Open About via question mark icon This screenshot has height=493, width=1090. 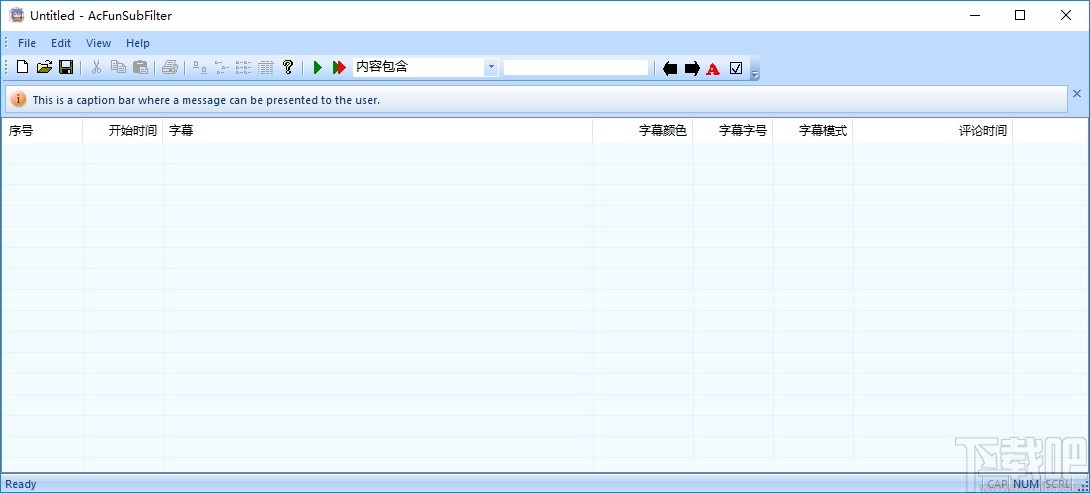click(x=288, y=67)
